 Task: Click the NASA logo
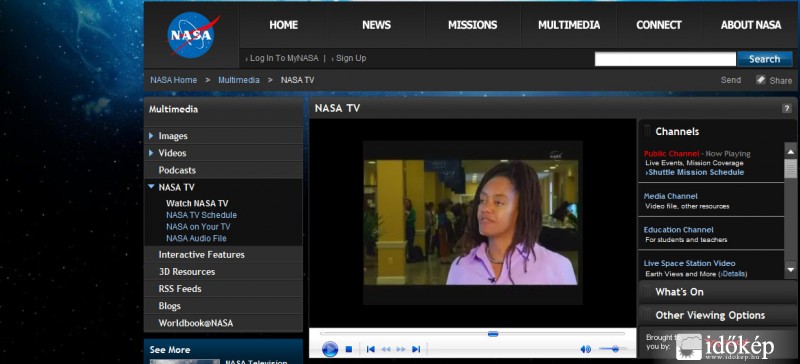(193, 35)
